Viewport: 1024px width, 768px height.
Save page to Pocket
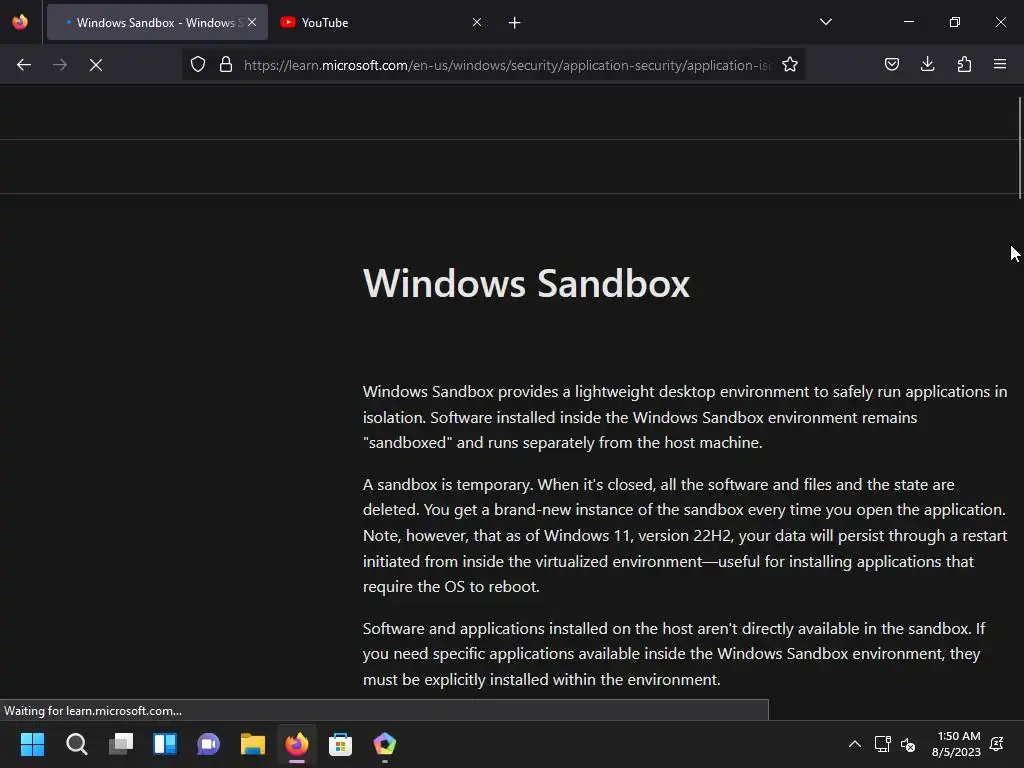(891, 65)
